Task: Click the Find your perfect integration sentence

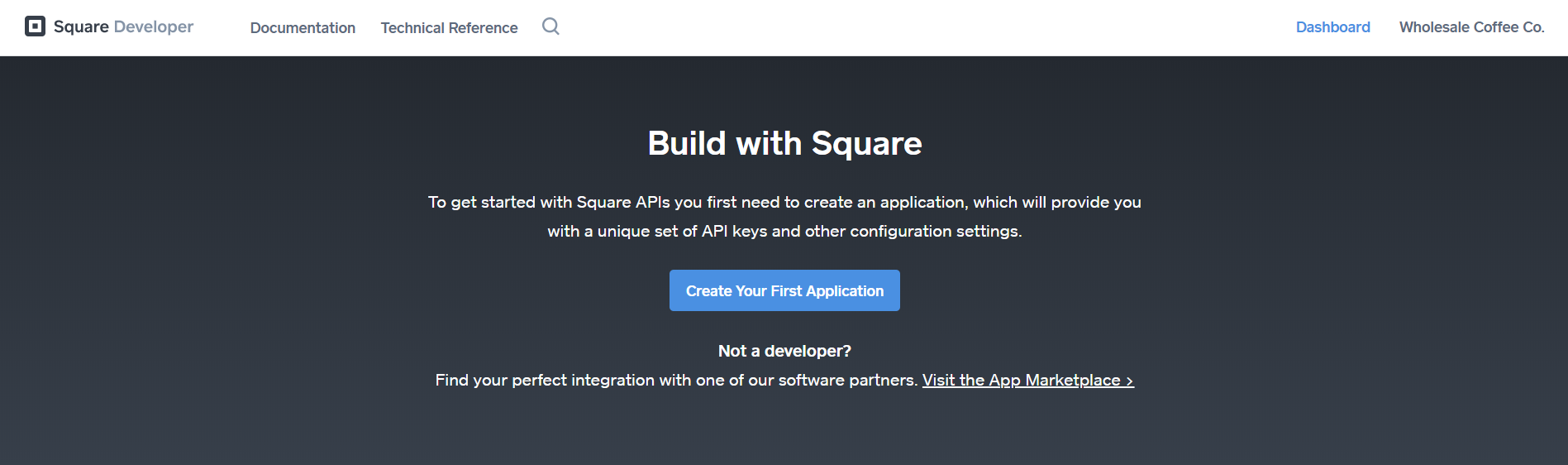Action: coord(676,380)
